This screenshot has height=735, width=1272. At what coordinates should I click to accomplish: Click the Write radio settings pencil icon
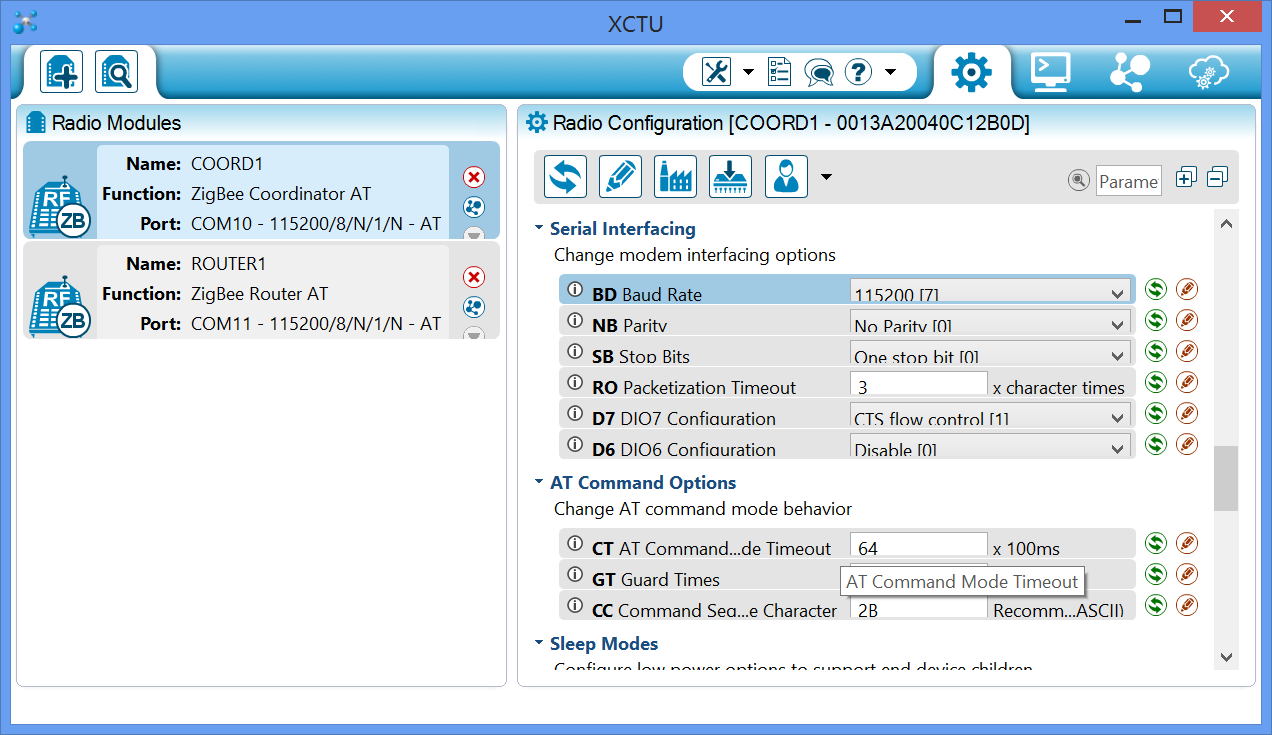pos(620,177)
